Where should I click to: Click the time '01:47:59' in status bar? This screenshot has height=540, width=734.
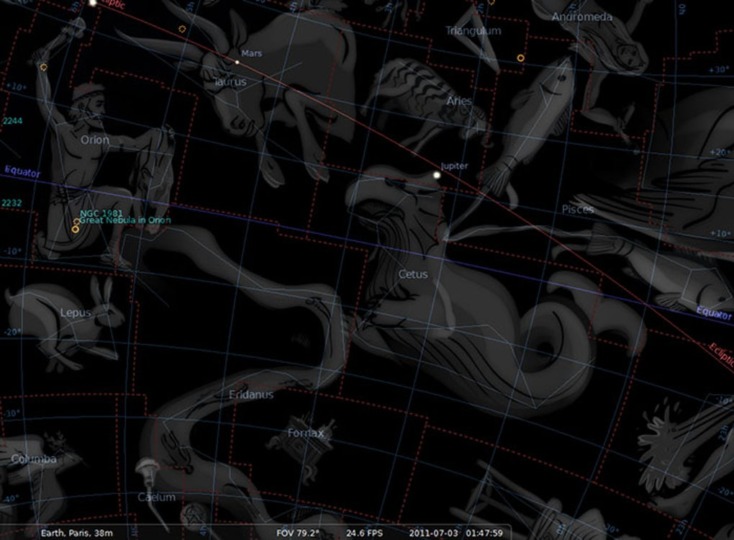[484, 533]
